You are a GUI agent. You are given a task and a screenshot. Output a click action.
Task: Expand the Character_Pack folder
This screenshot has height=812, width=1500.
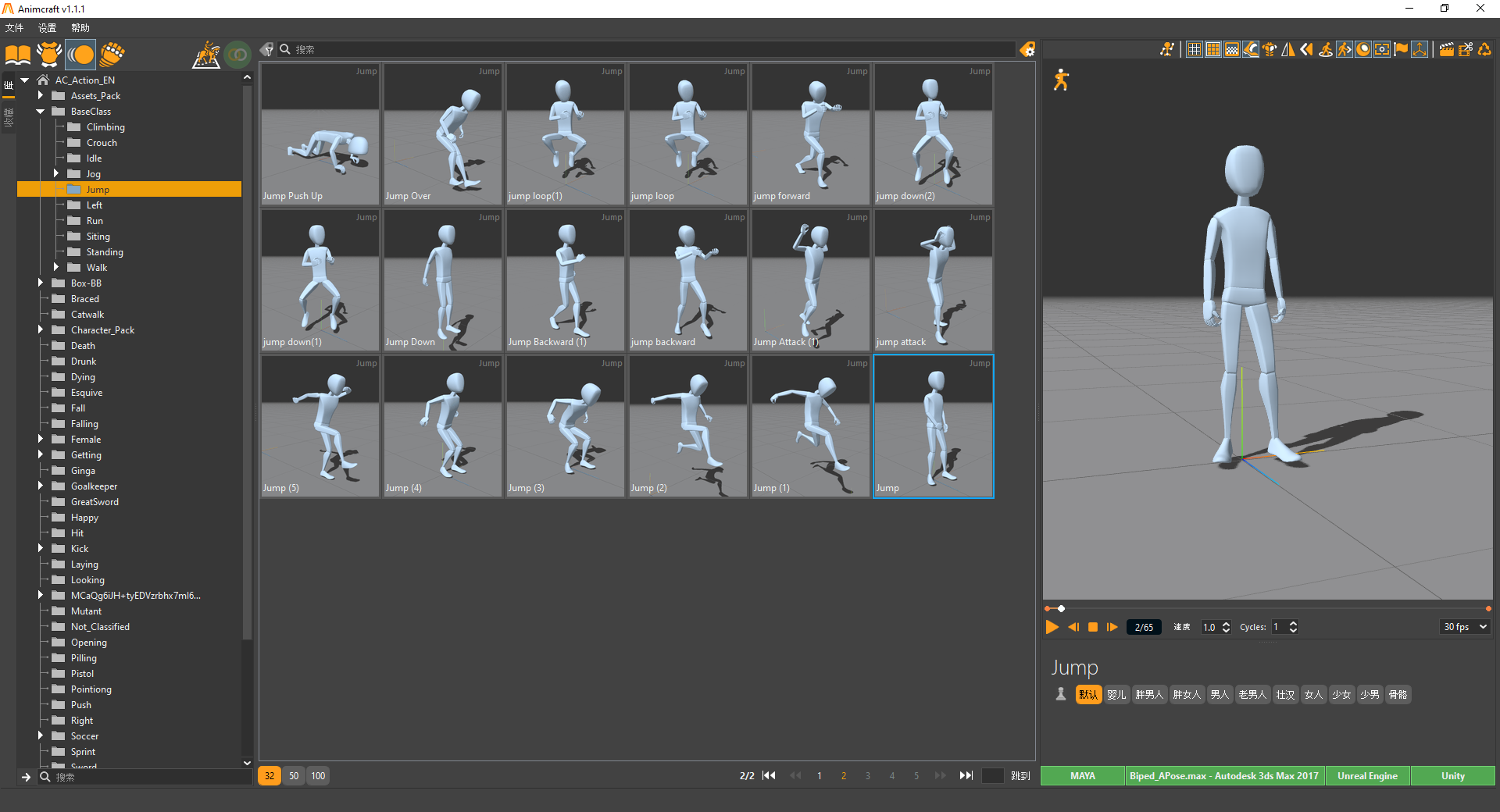(41, 329)
